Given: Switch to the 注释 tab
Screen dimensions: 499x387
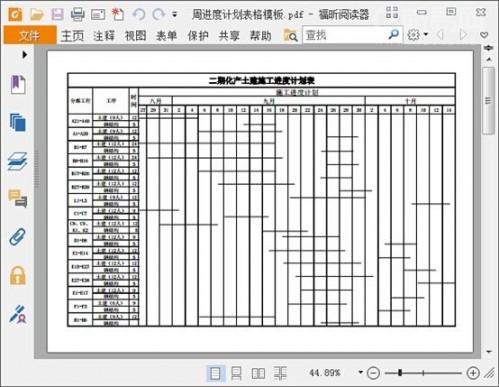Looking at the screenshot, I should pyautogui.click(x=104, y=35).
